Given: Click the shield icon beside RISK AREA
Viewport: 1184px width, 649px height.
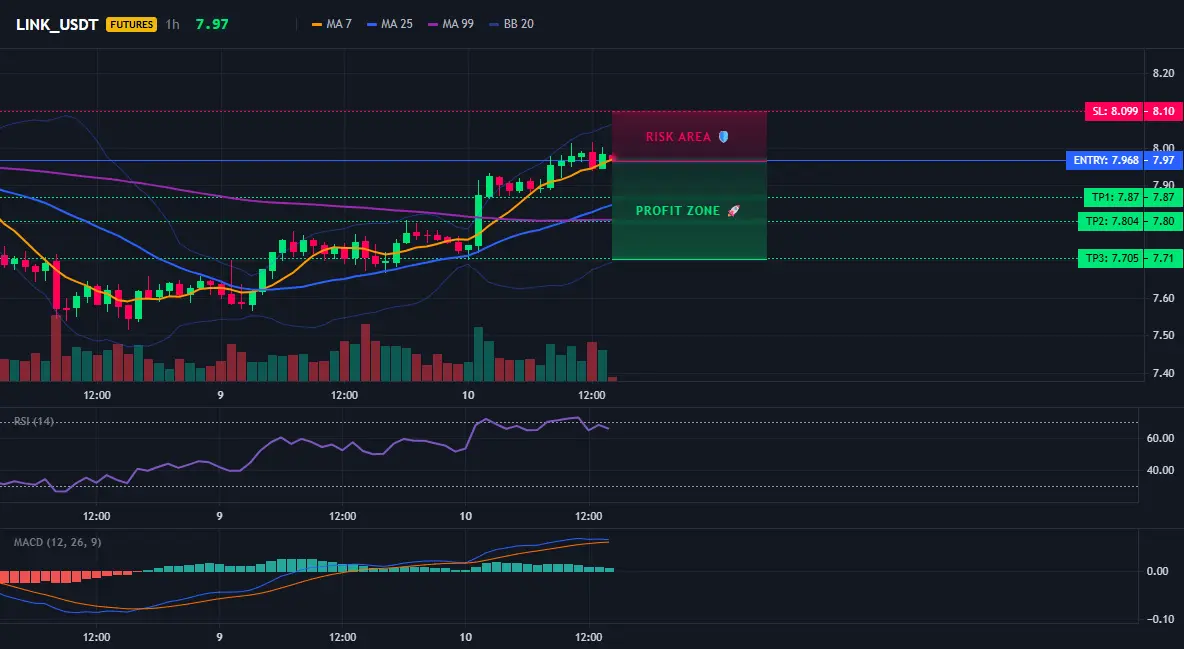Looking at the screenshot, I should [723, 137].
